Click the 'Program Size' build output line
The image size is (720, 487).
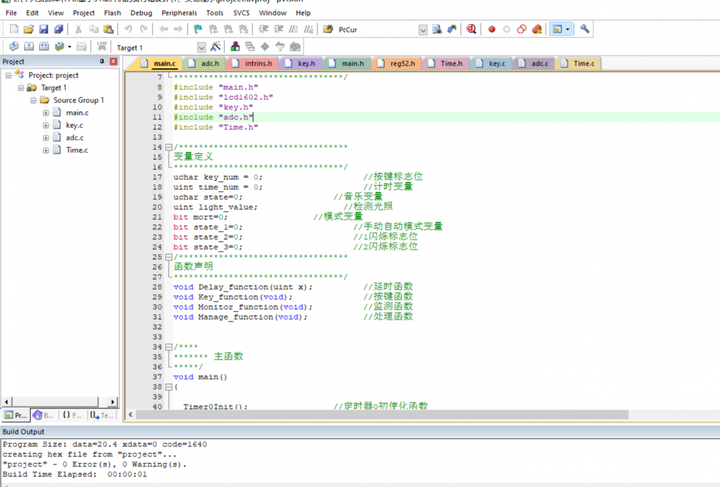tap(105, 445)
